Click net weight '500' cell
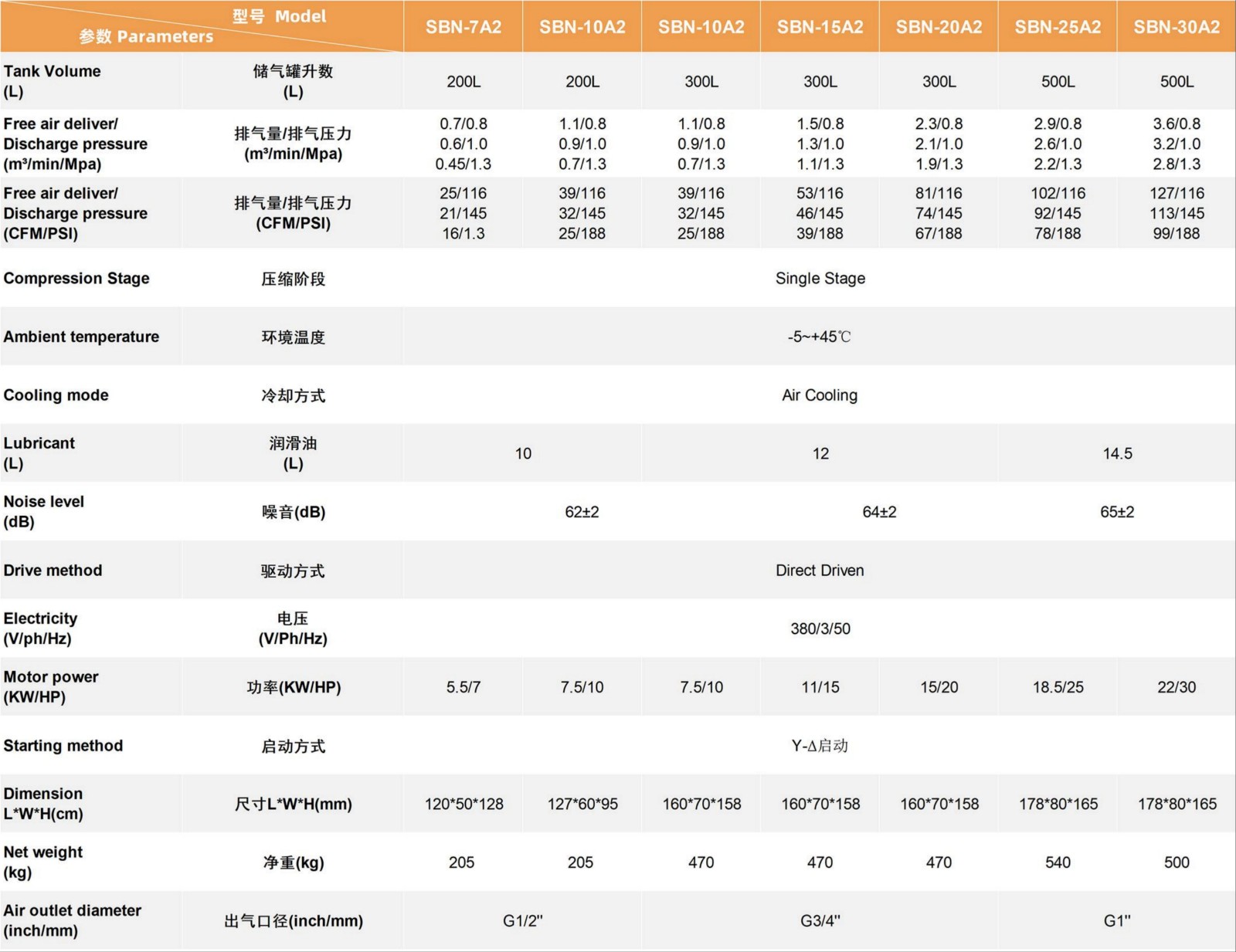This screenshot has width=1236, height=952. (1177, 862)
